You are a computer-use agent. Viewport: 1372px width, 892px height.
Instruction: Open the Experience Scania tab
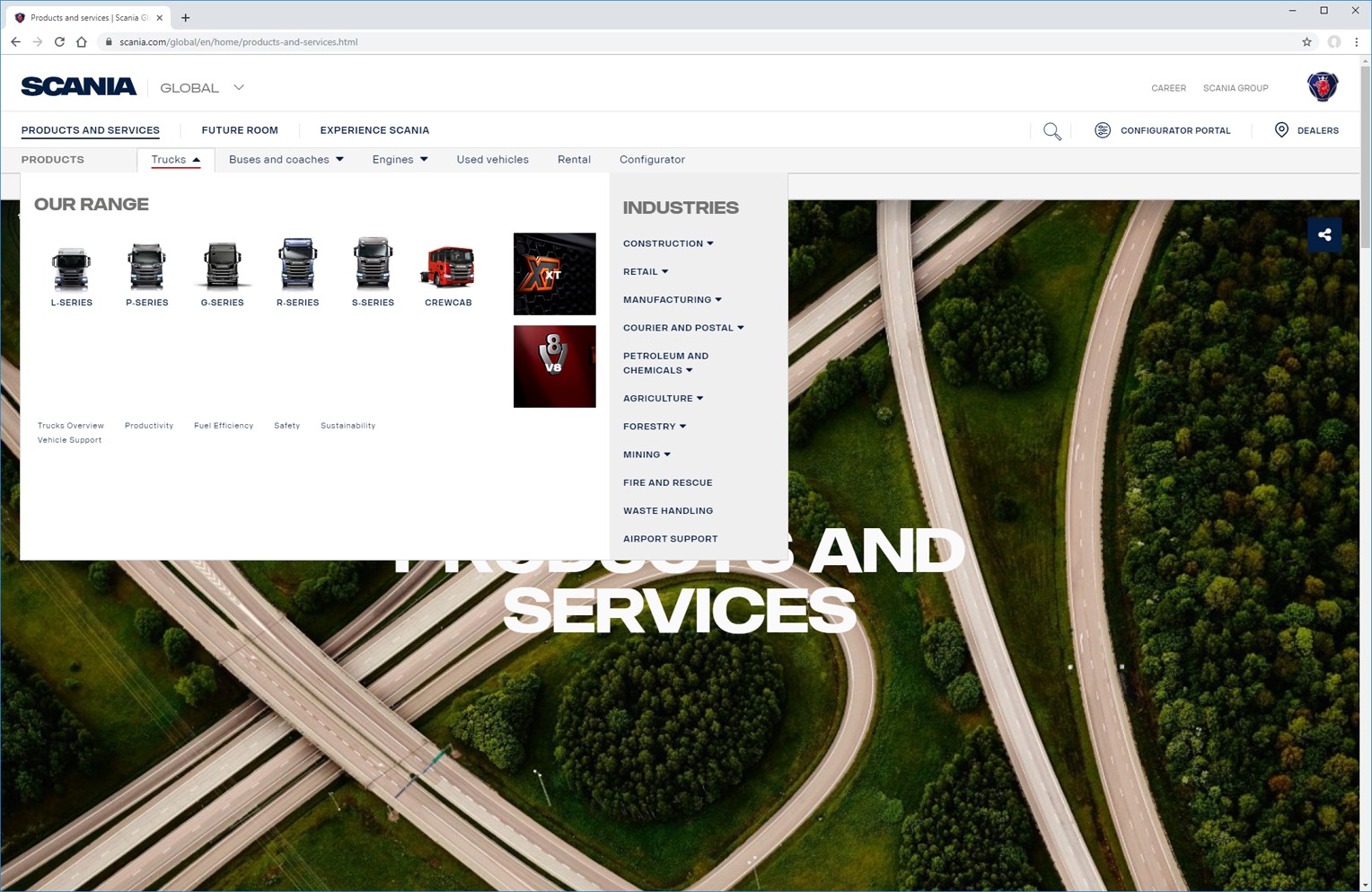click(374, 130)
